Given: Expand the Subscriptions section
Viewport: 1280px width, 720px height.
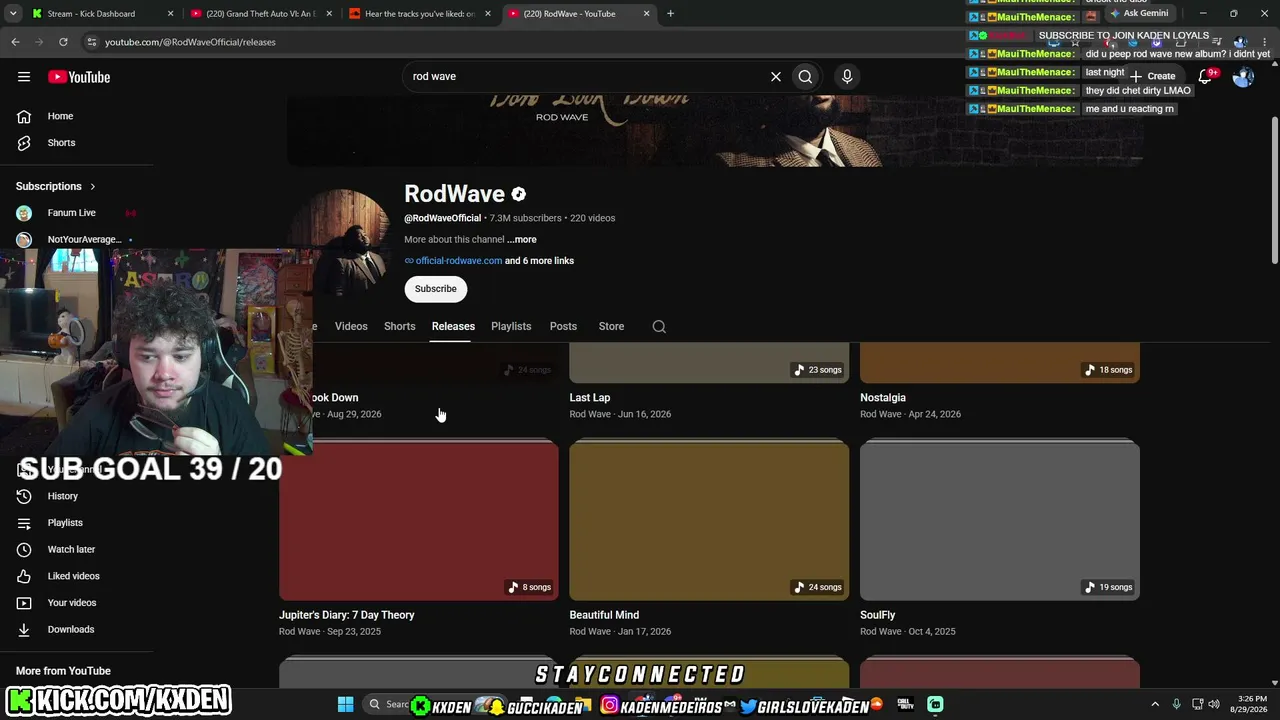Looking at the screenshot, I should pyautogui.click(x=56, y=186).
